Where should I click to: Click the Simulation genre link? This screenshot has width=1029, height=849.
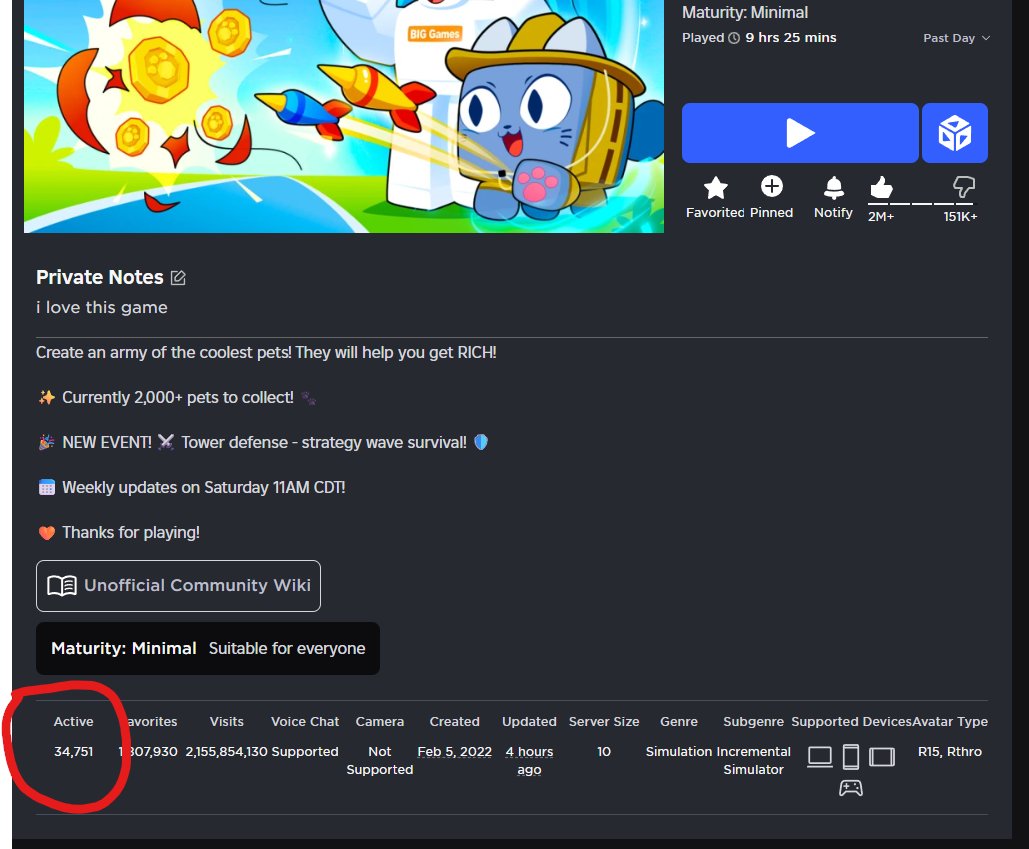[679, 752]
